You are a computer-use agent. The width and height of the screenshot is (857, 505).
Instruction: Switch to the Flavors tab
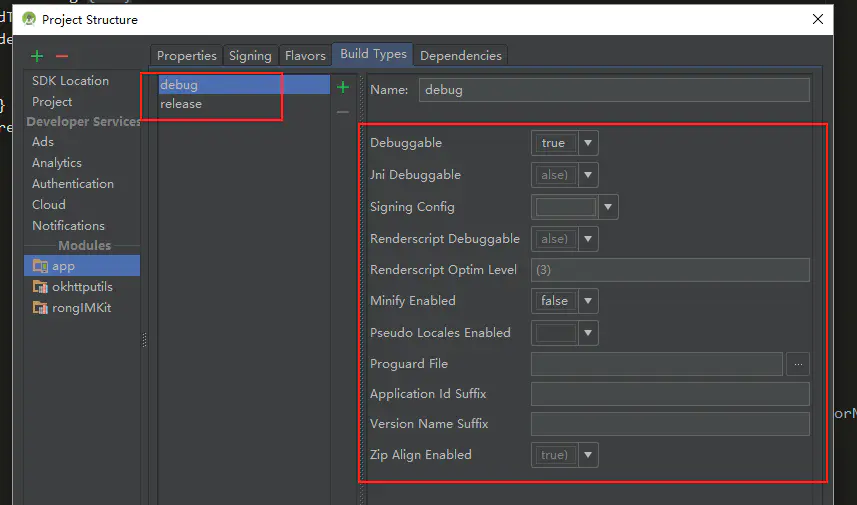click(x=305, y=56)
